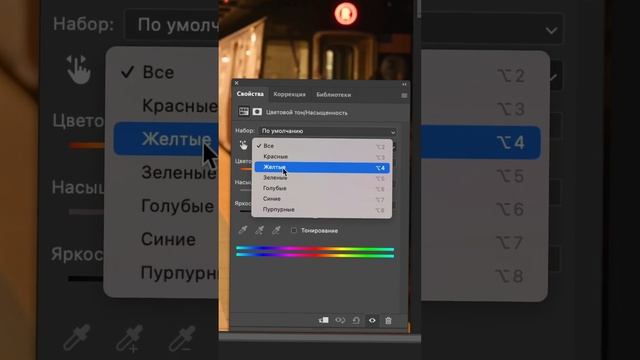Choose Зеленые in the color range menu
This screenshot has width=640, height=360.
(x=322, y=178)
